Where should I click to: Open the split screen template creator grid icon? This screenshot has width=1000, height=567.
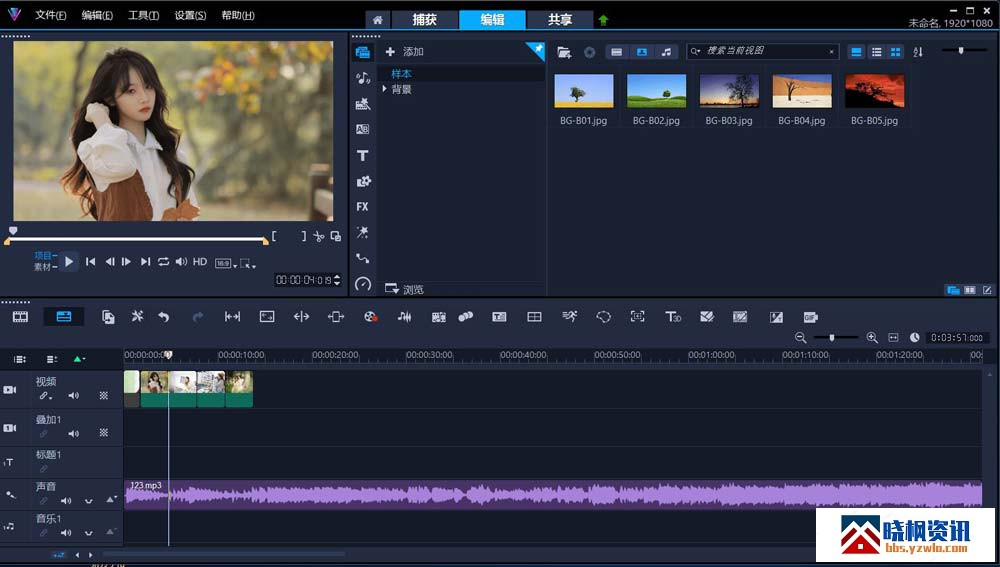pos(534,316)
